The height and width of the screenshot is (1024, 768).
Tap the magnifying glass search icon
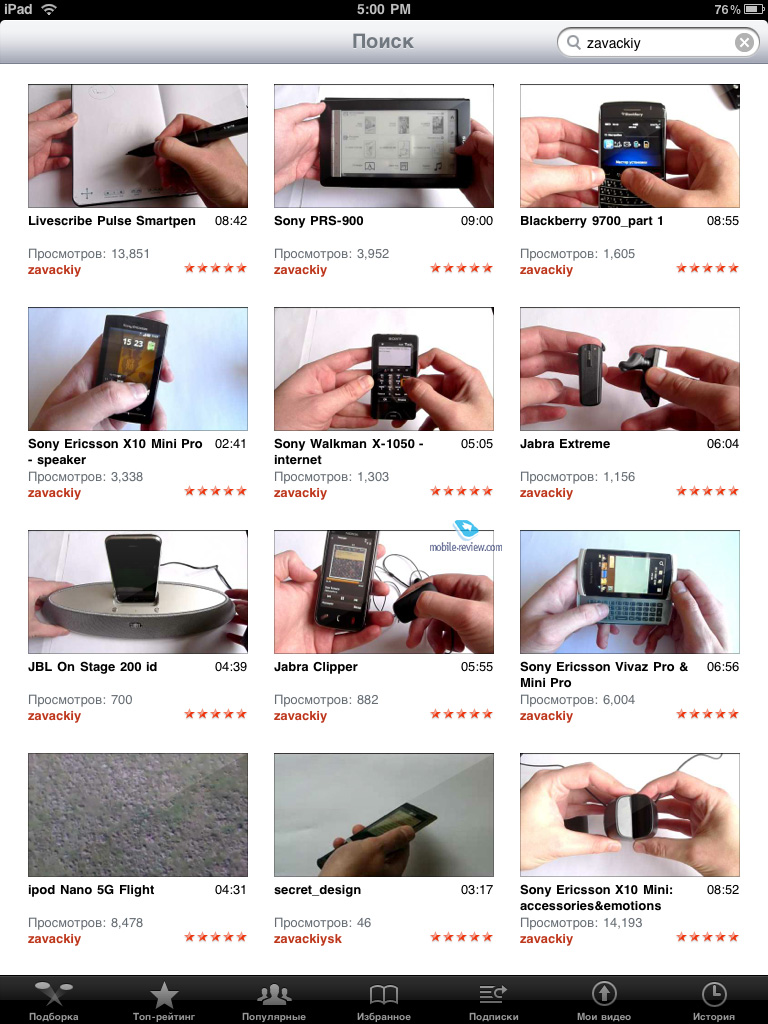(x=573, y=42)
